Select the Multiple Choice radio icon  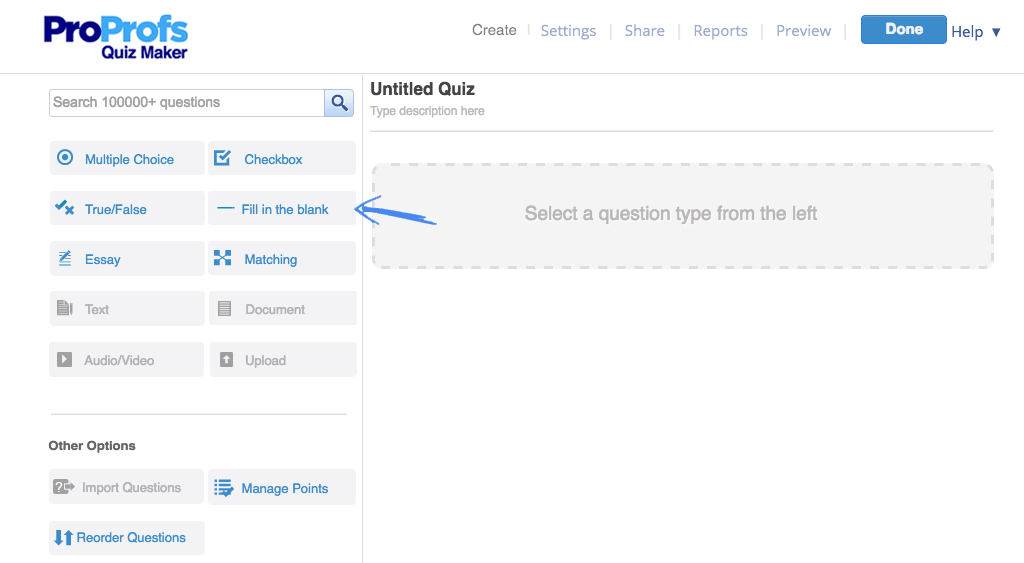tap(65, 157)
